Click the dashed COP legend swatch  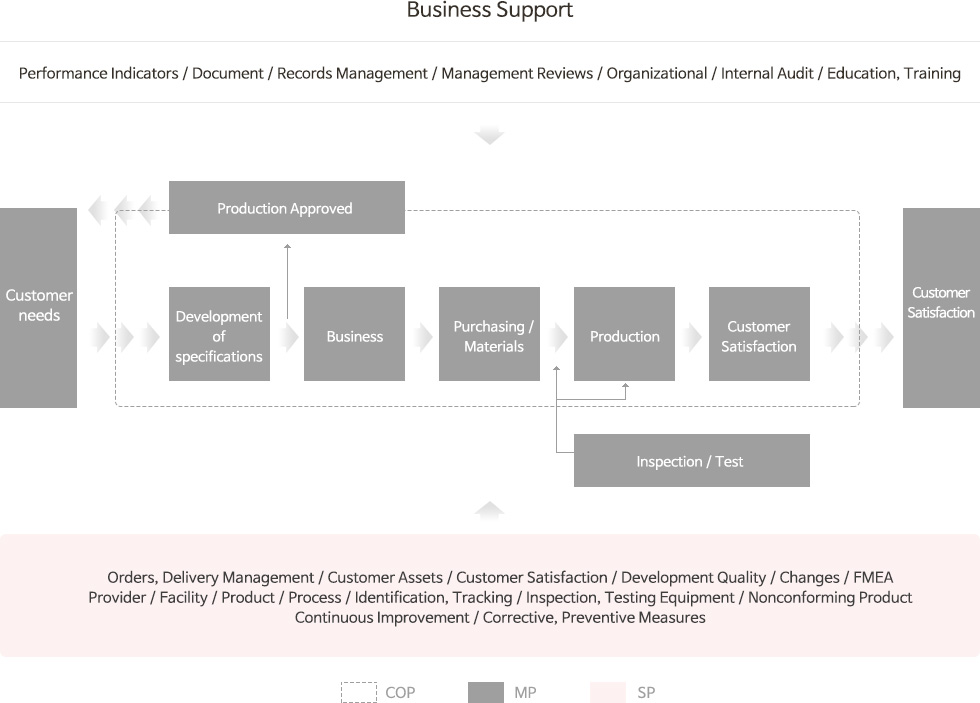[359, 692]
